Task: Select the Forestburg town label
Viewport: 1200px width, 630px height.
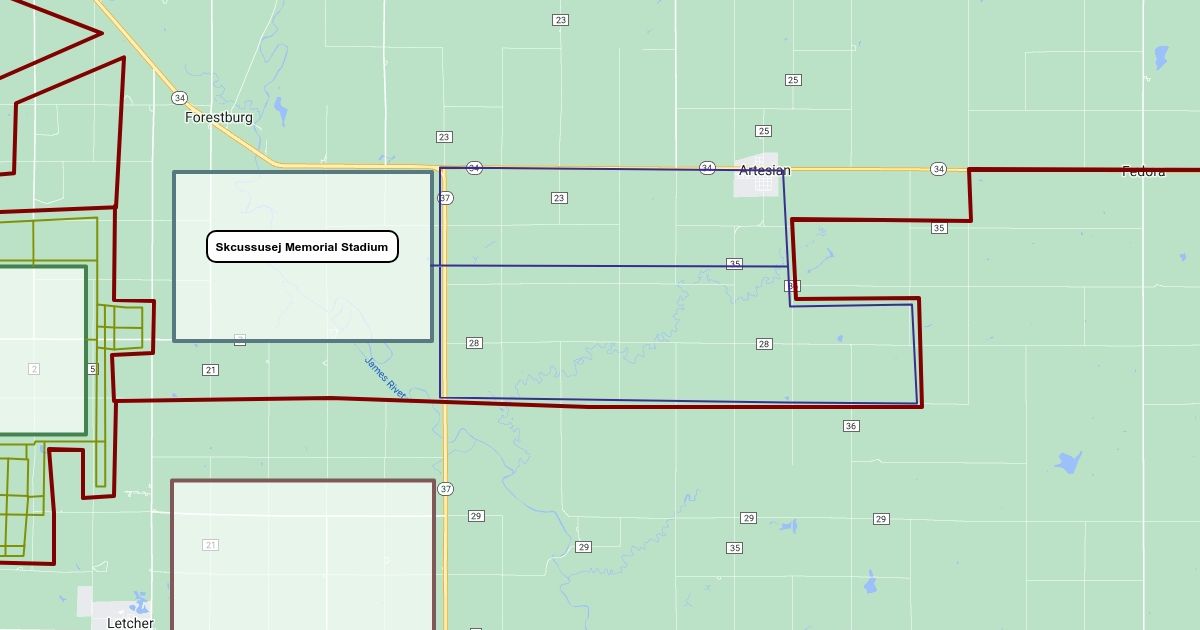Action: click(x=219, y=117)
